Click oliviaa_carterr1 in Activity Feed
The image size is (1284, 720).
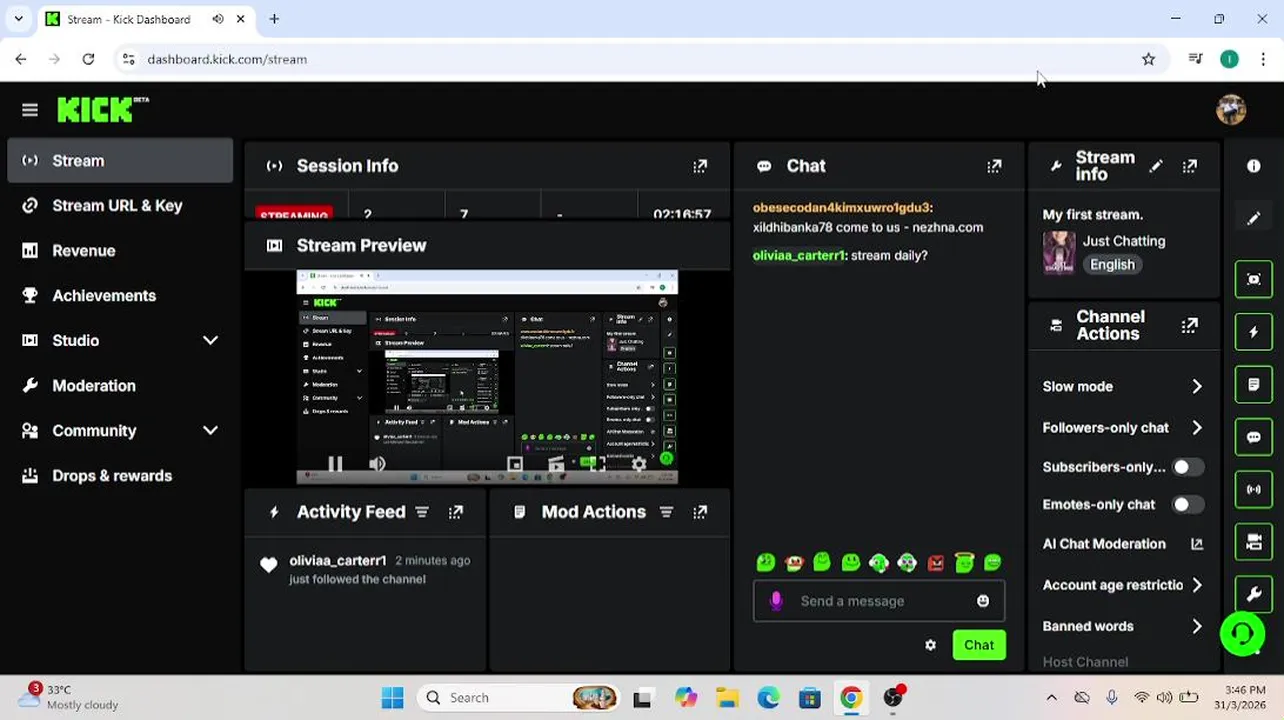coord(337,561)
